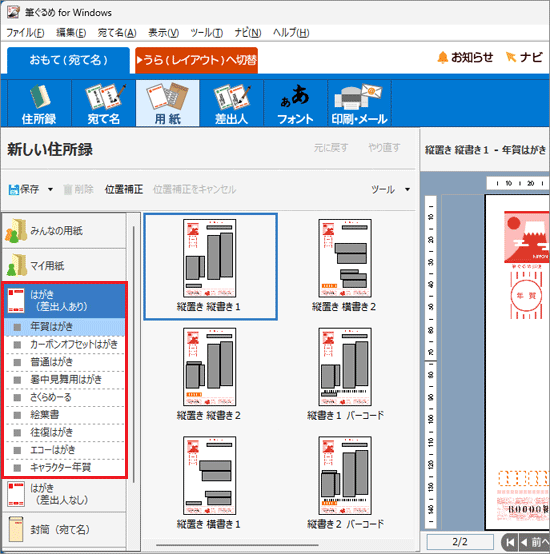This screenshot has width=550, height=554.
Task: Open the 編集(E) menu
Action: (x=71, y=33)
